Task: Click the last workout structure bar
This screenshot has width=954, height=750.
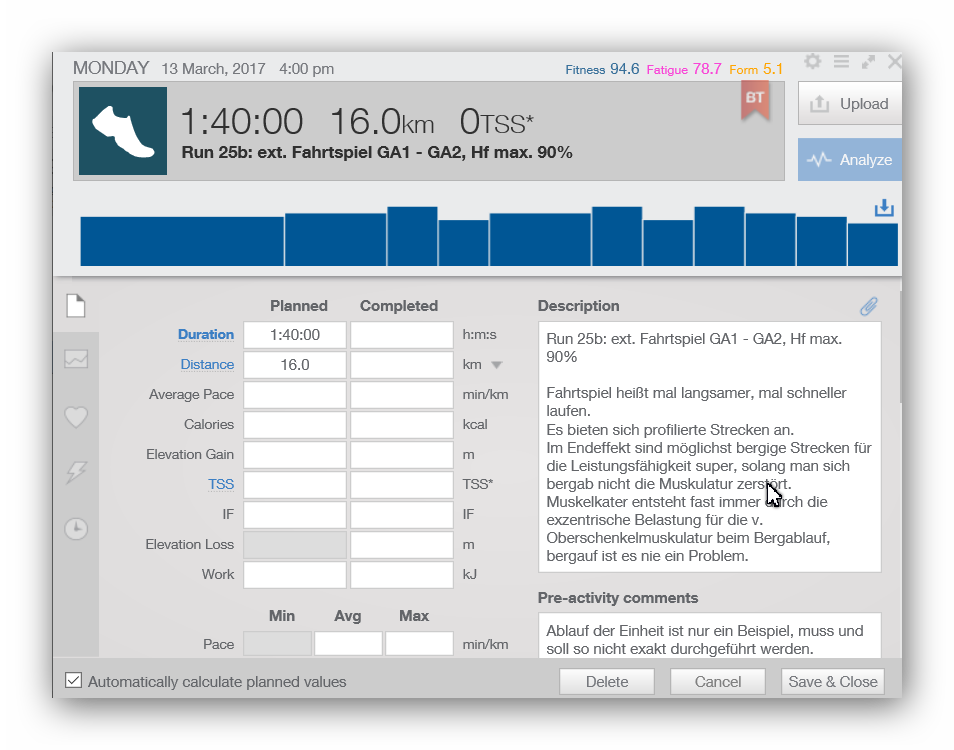Action: [872, 245]
